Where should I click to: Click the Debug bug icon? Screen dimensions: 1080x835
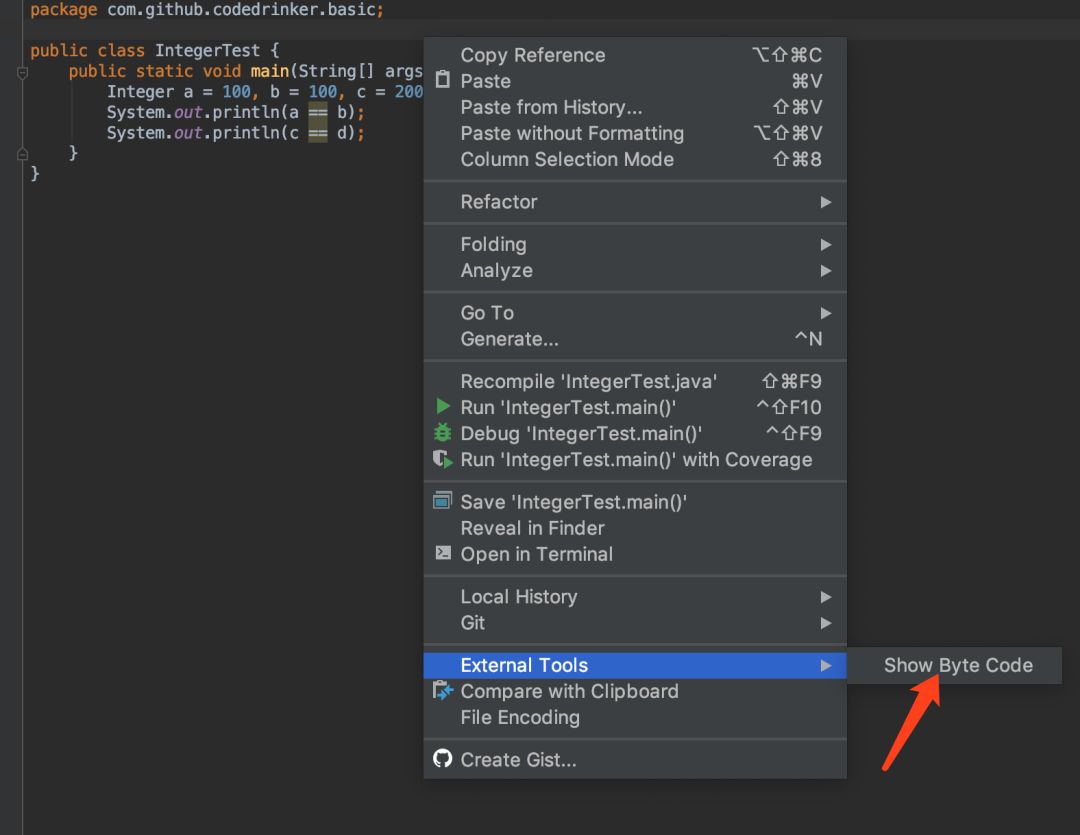(x=443, y=433)
